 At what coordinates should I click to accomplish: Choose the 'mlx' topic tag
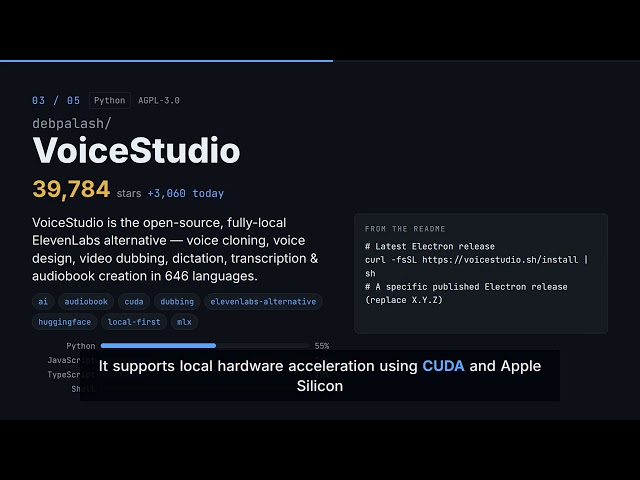click(184, 322)
